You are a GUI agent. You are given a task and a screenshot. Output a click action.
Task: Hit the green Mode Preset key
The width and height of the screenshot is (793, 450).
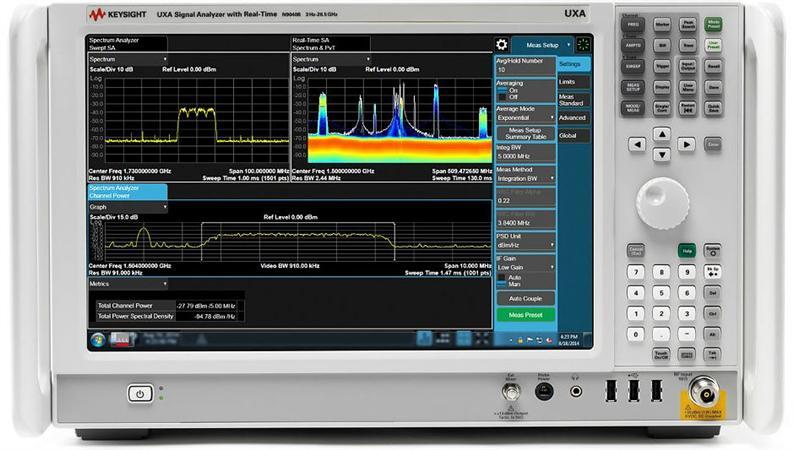714,24
